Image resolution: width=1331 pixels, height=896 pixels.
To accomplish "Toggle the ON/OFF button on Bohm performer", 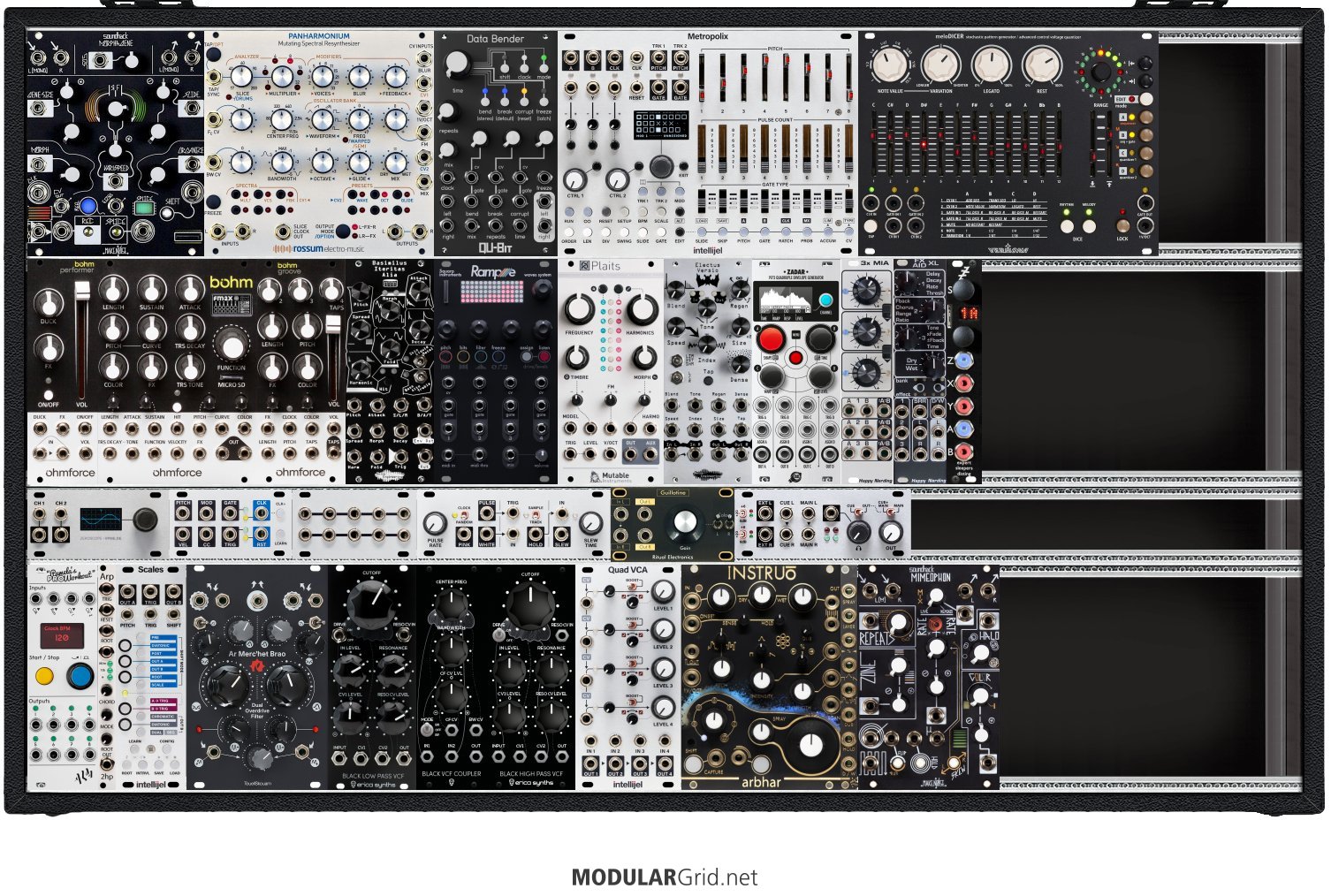I will click(x=49, y=395).
